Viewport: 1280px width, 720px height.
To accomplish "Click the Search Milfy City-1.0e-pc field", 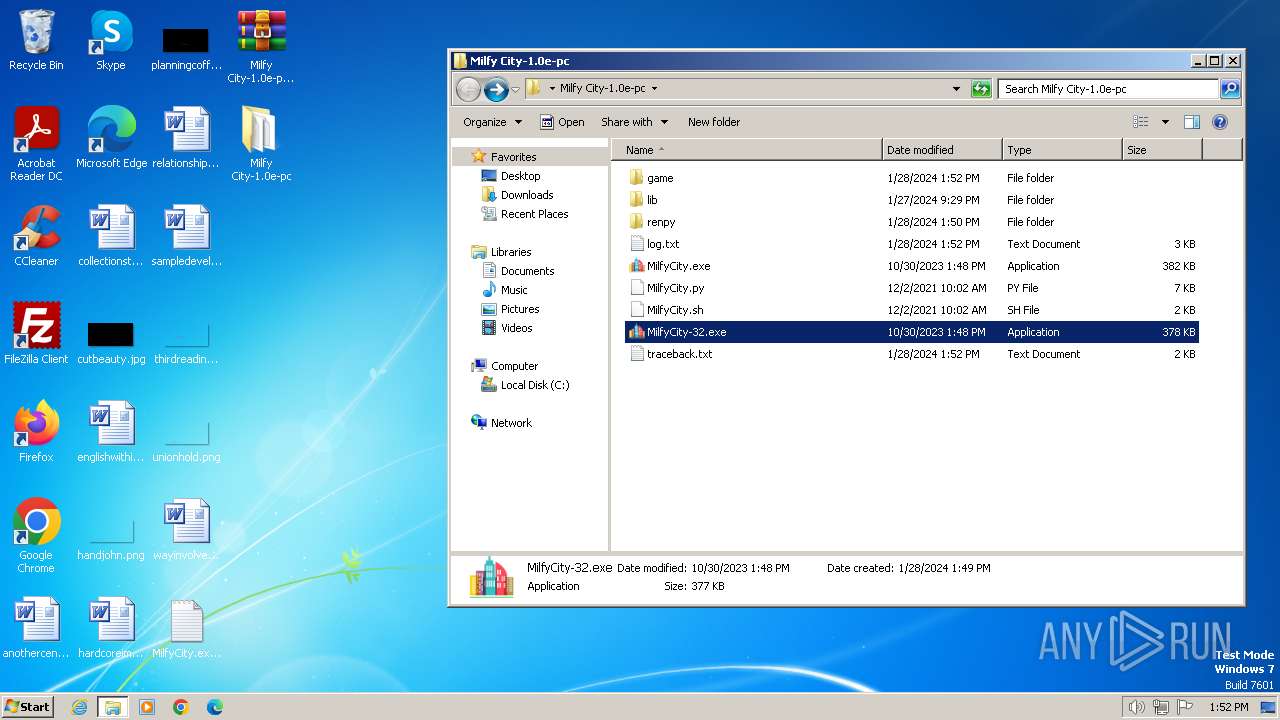I will point(1108,89).
